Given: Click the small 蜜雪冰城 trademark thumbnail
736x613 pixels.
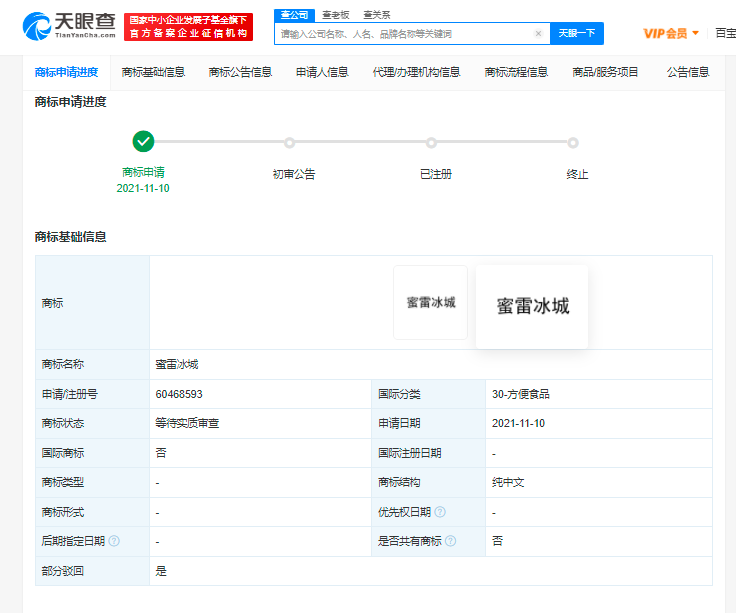Looking at the screenshot, I should pos(430,302).
